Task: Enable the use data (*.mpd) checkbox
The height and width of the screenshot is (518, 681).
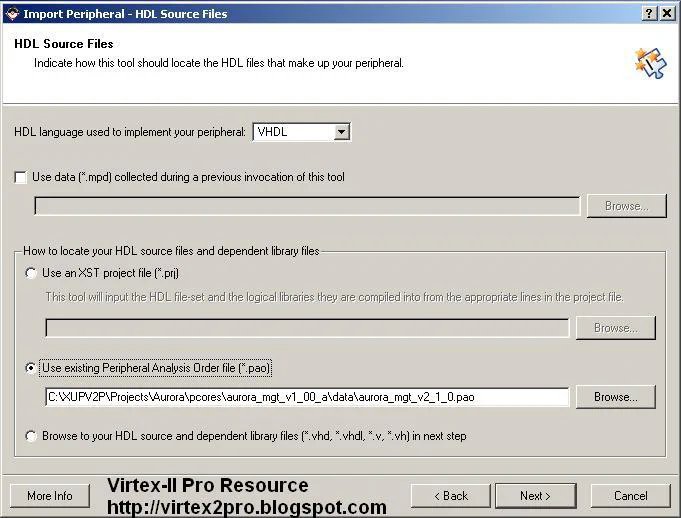Action: [21, 178]
